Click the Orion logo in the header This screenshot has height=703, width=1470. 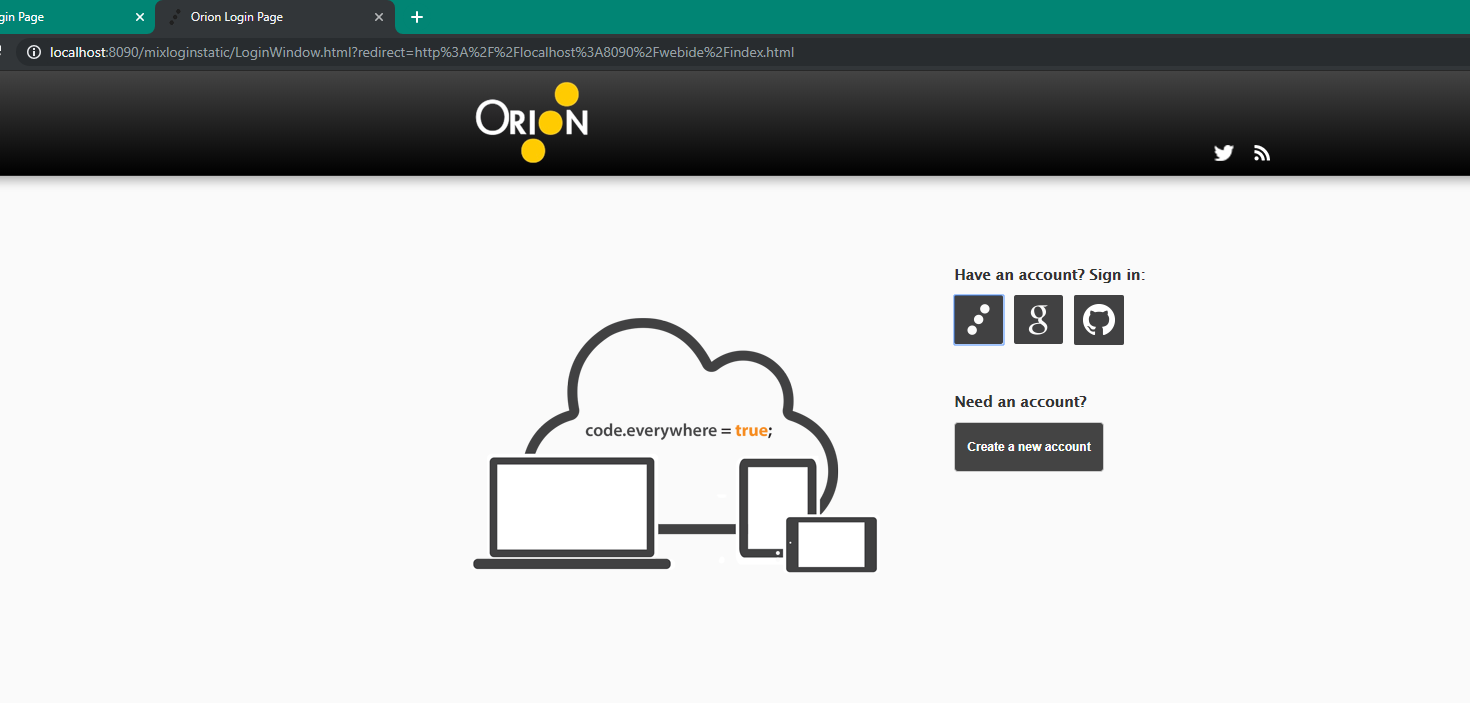pyautogui.click(x=532, y=122)
